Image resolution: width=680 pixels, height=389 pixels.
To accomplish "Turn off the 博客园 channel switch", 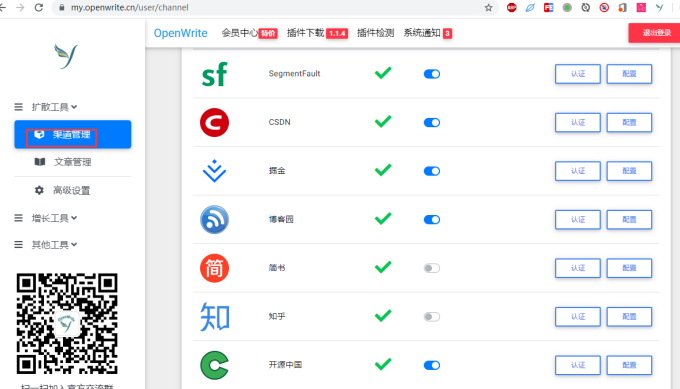I will point(432,219).
